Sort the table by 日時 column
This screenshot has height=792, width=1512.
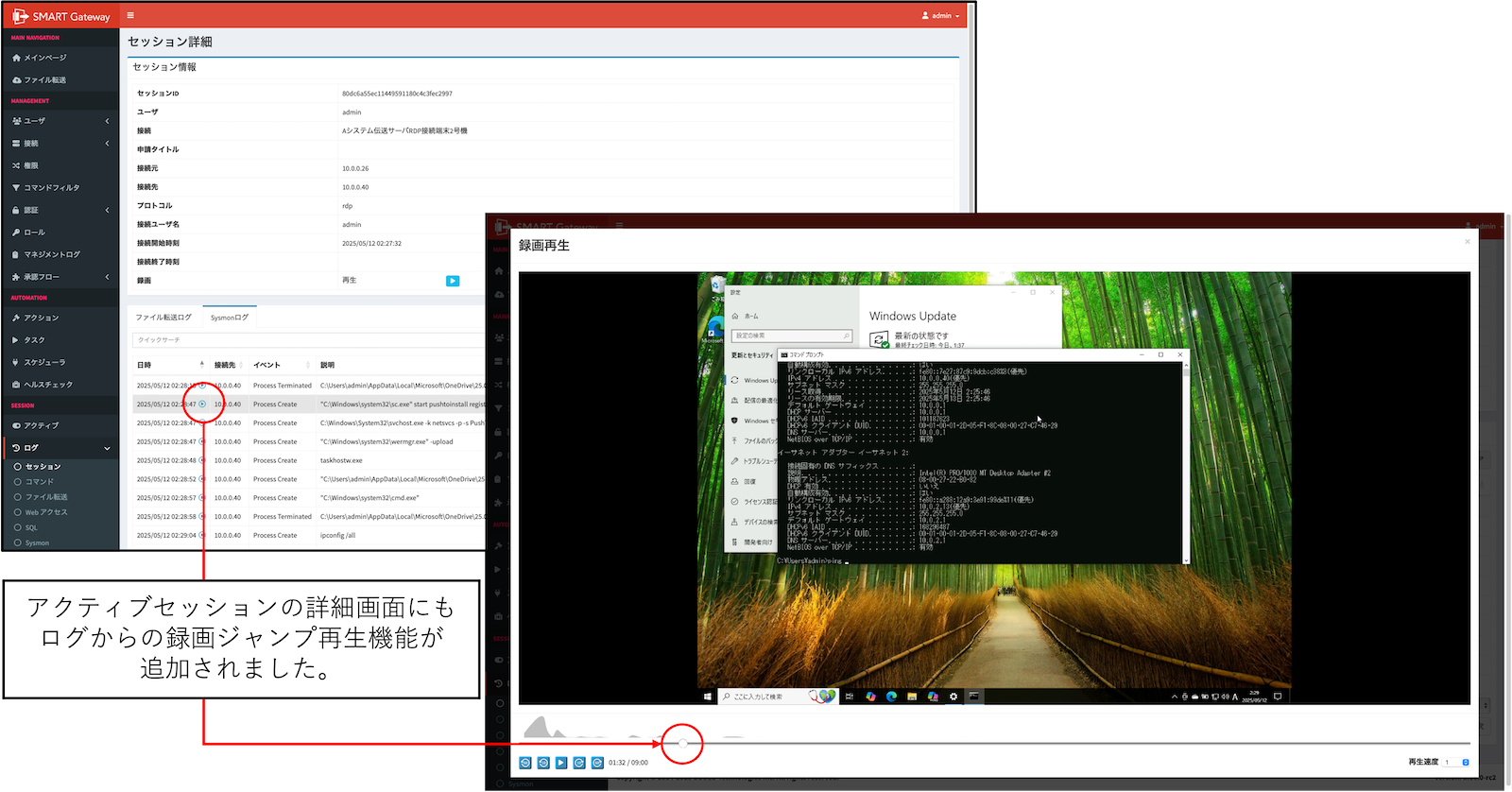171,365
